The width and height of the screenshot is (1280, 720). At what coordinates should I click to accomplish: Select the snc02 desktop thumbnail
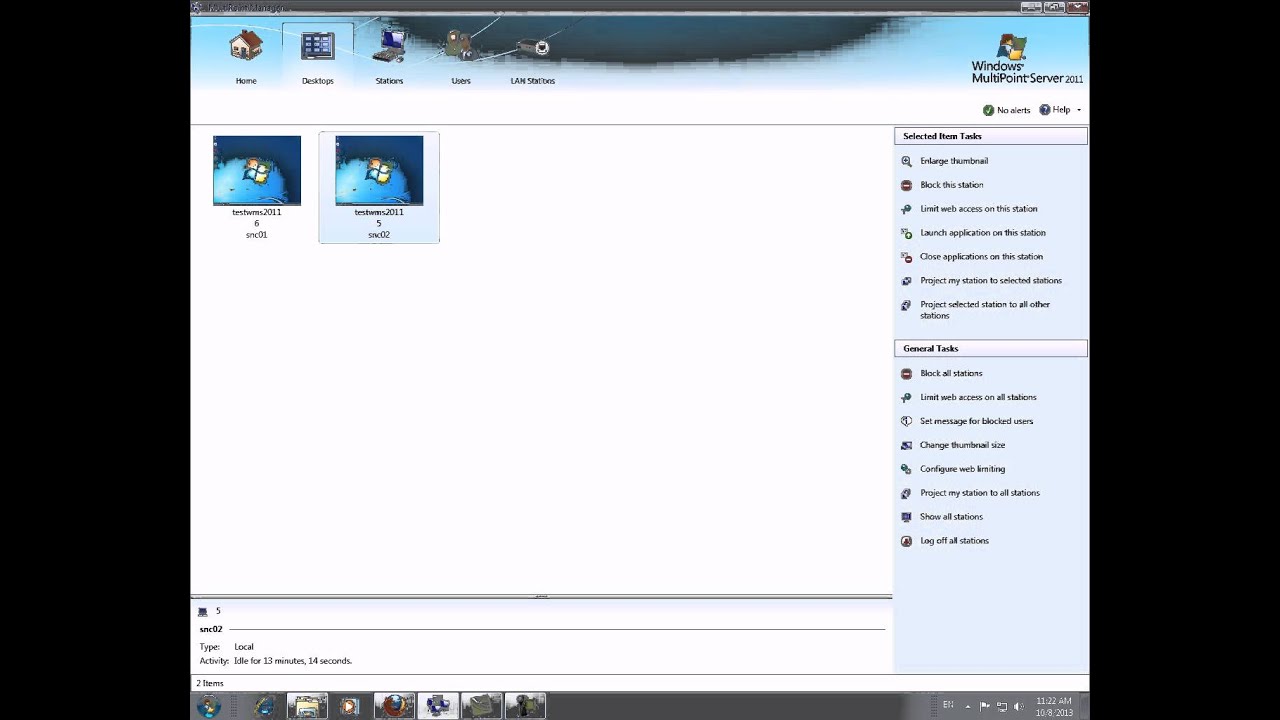tap(378, 187)
